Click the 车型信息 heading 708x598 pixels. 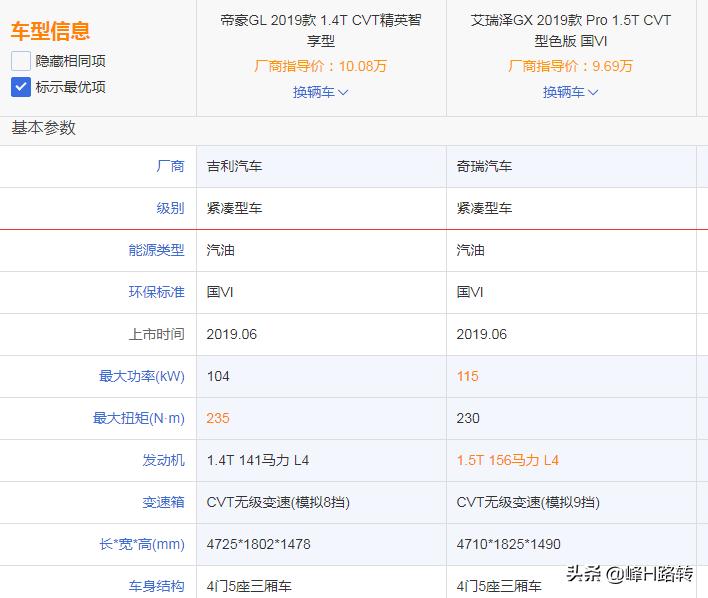point(50,31)
